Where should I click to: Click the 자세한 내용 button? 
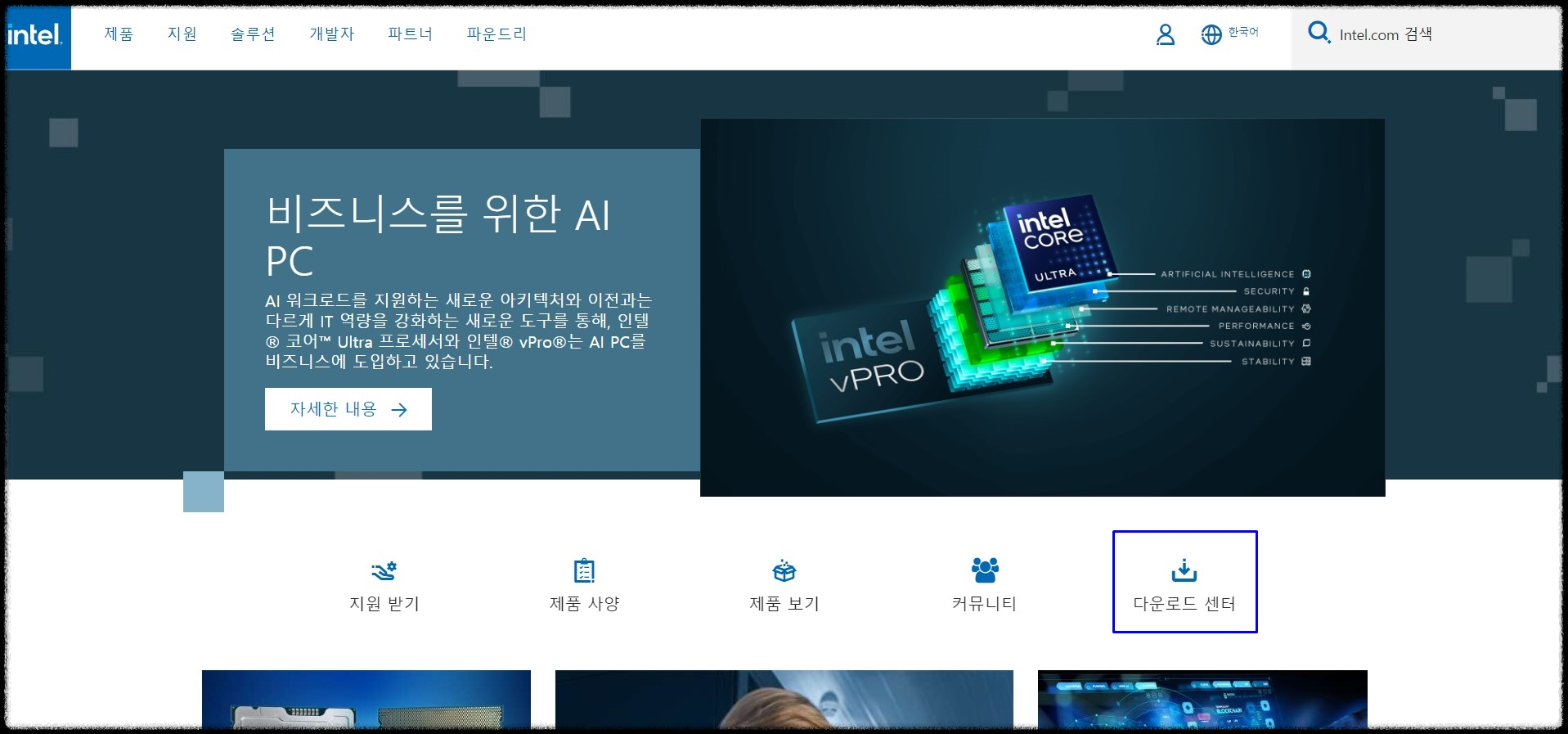tap(348, 409)
